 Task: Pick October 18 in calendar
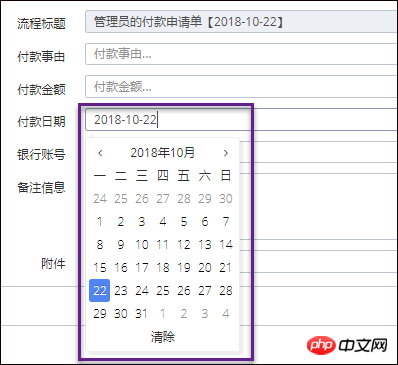[x=163, y=268]
